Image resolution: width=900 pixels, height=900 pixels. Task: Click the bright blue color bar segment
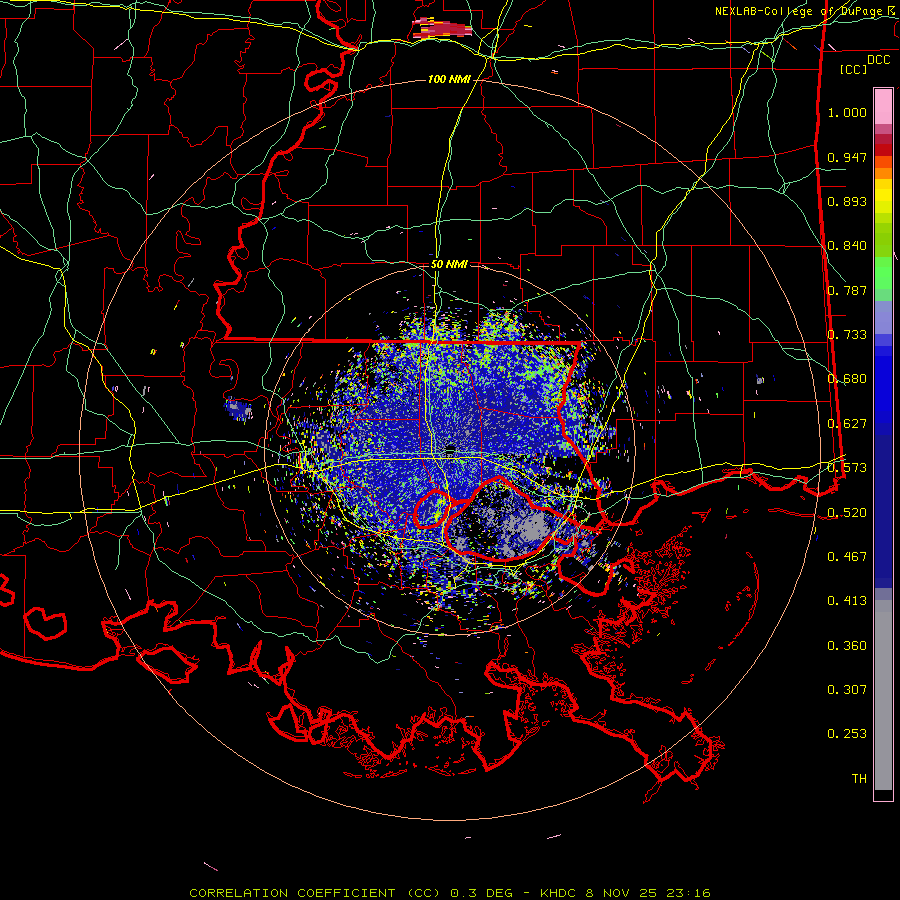[883, 390]
